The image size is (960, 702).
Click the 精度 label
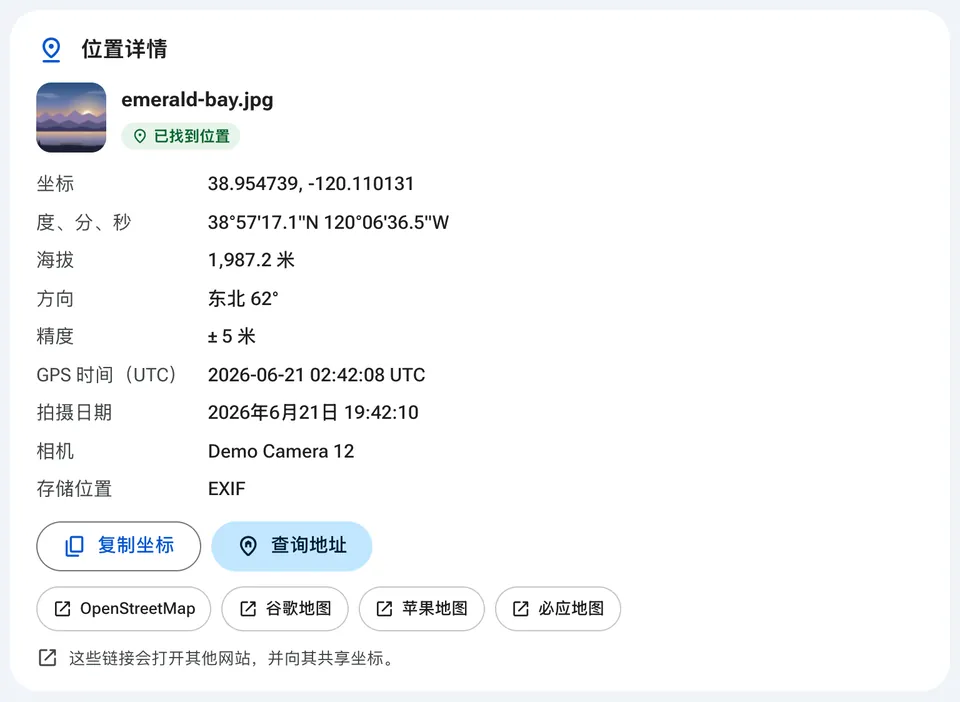[x=55, y=337]
